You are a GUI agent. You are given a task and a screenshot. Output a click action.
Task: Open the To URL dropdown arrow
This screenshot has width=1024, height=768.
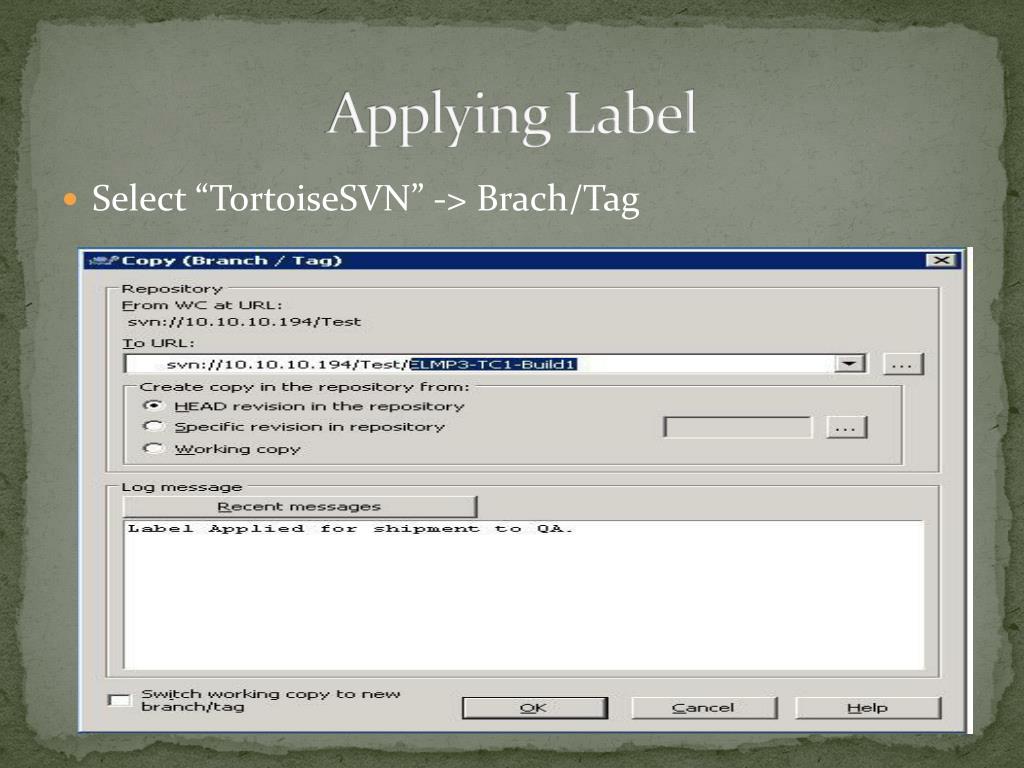851,364
